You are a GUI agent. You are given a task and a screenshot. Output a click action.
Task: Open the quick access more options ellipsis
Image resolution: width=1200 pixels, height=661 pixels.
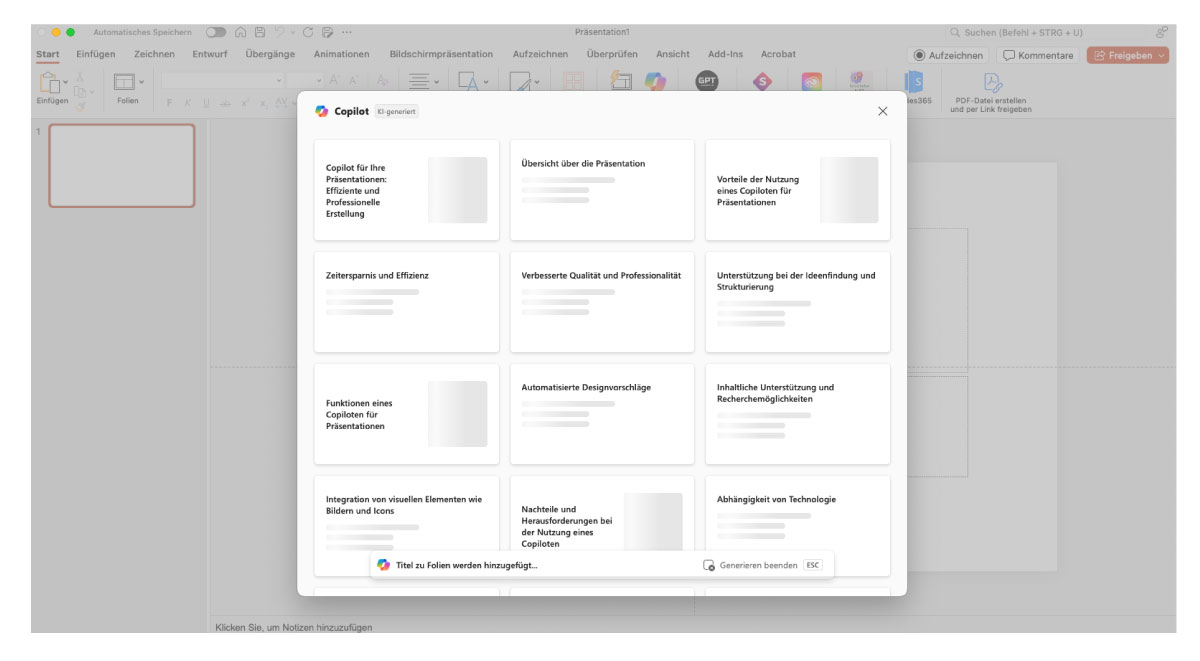point(346,32)
